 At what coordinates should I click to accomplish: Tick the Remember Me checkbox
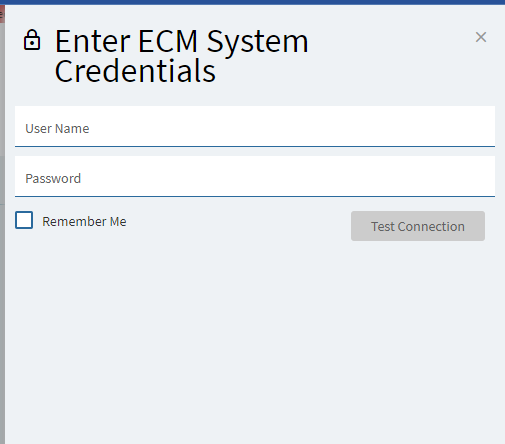pyautogui.click(x=24, y=220)
